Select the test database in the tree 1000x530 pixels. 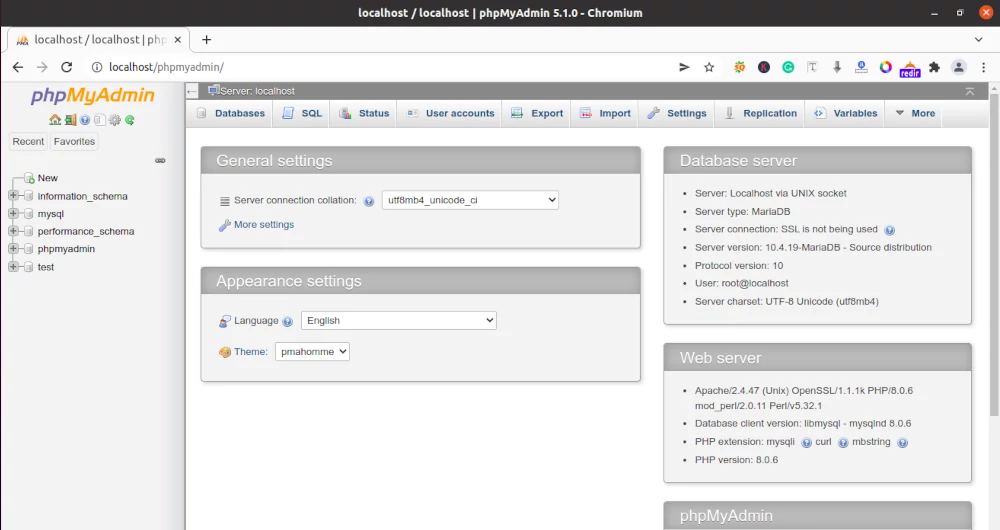point(46,267)
